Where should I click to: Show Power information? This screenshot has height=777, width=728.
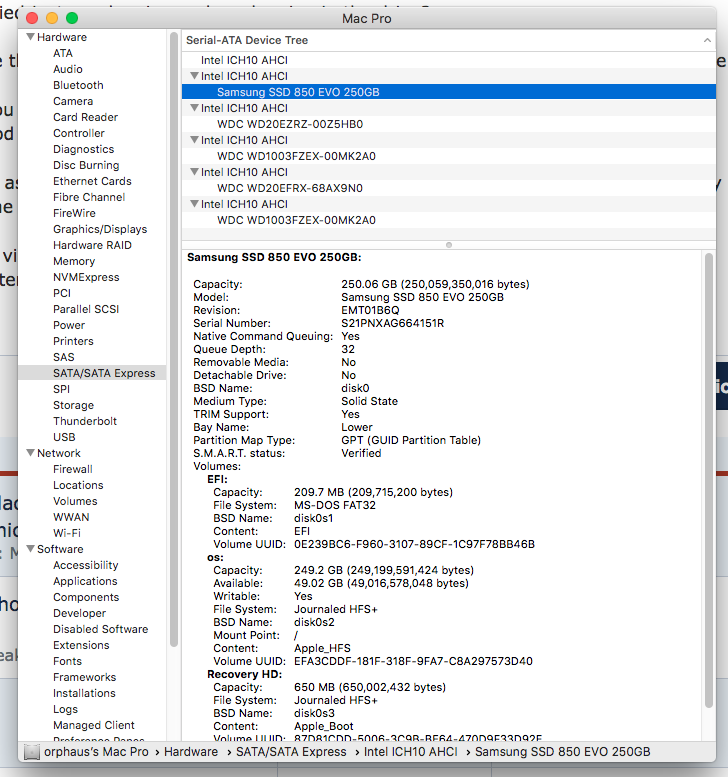click(x=69, y=325)
